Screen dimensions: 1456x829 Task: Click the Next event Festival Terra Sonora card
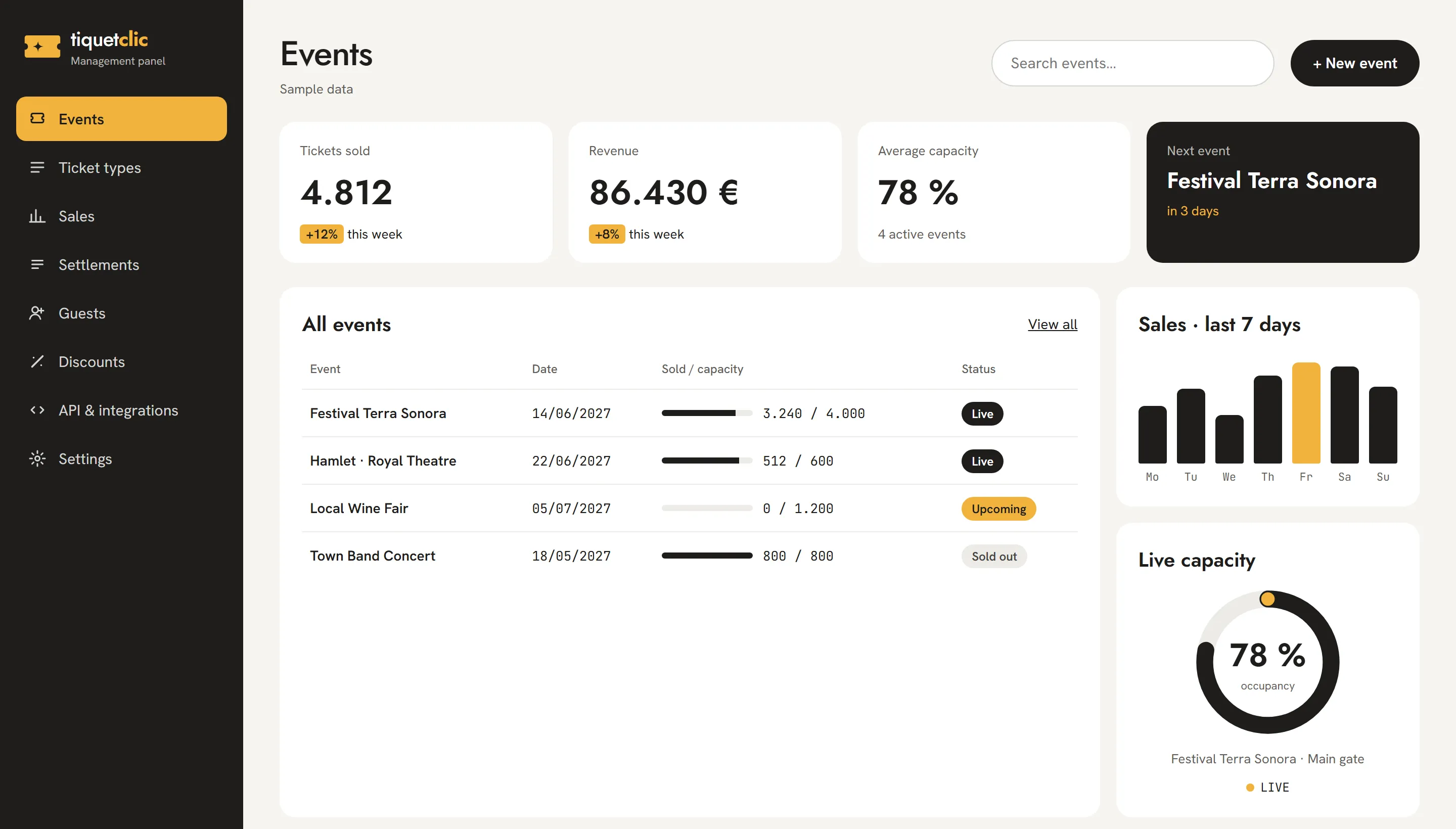(x=1282, y=192)
